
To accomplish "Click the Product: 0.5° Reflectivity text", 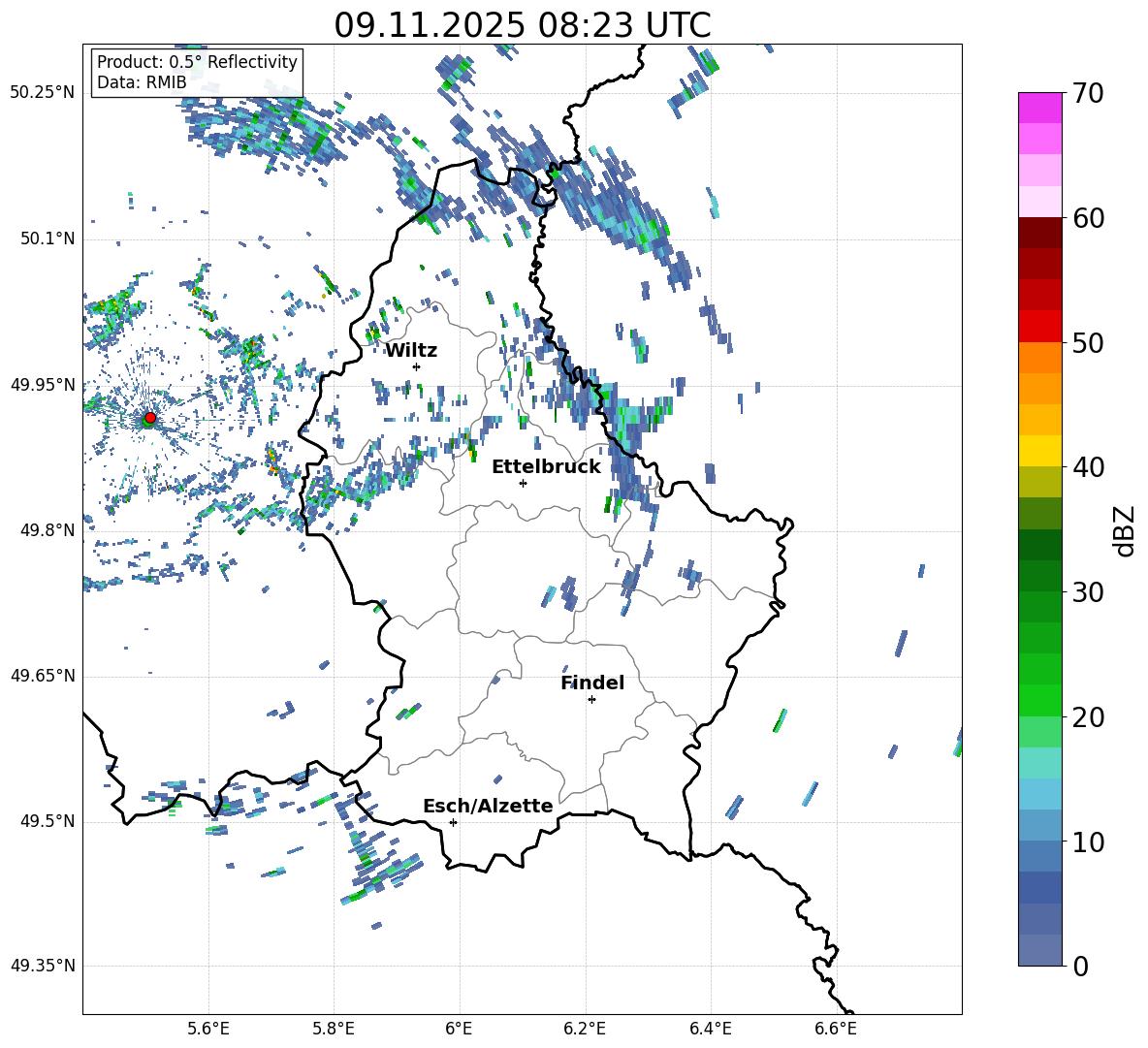I will [x=197, y=61].
